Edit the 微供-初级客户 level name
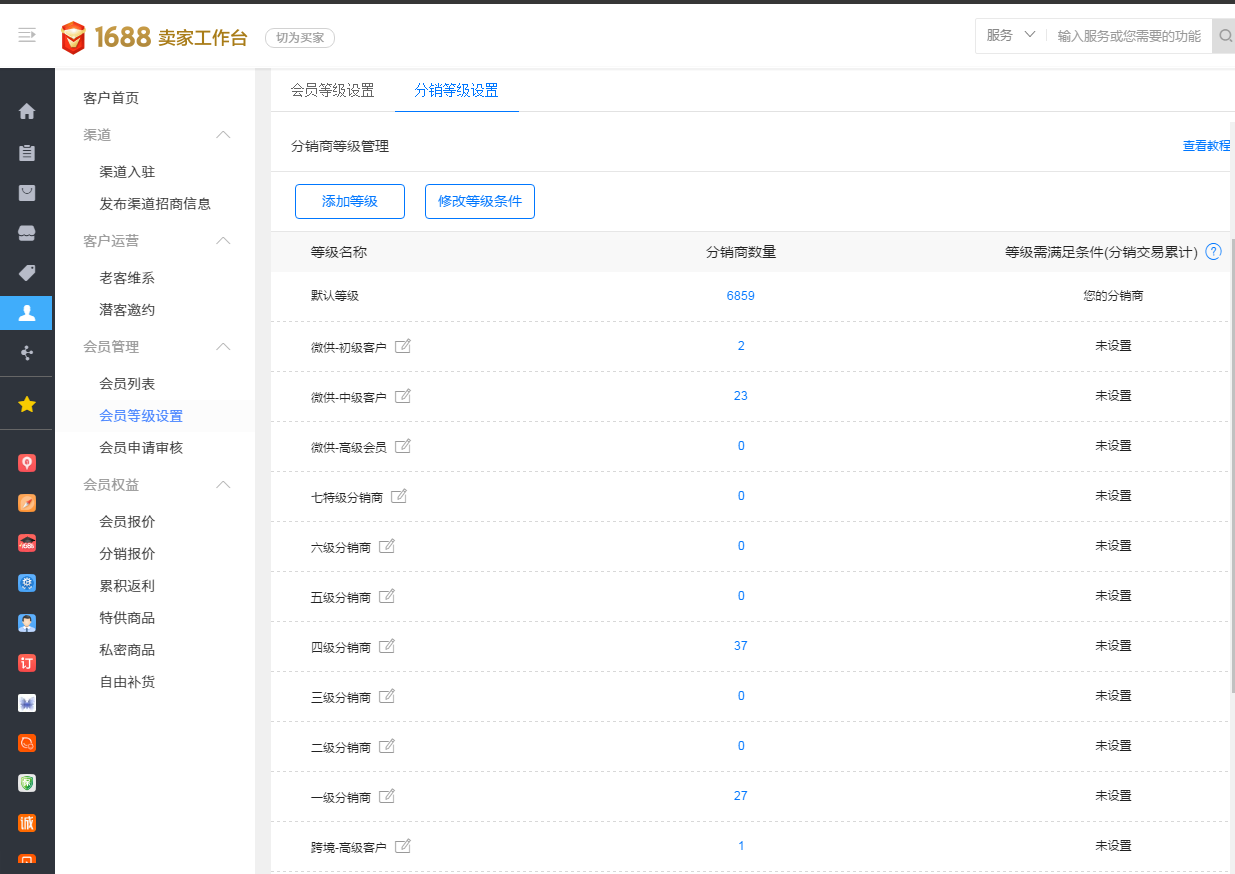1235x874 pixels. (403, 346)
